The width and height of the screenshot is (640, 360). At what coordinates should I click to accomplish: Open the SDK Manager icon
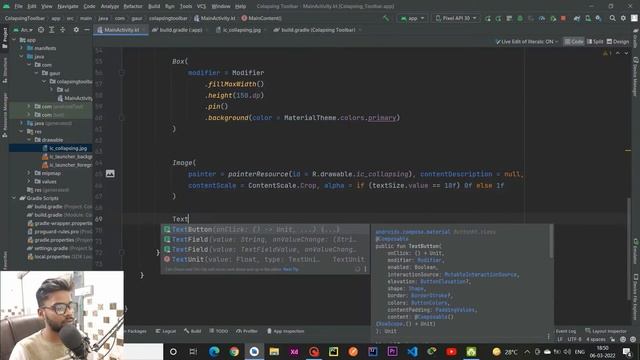(x=598, y=18)
